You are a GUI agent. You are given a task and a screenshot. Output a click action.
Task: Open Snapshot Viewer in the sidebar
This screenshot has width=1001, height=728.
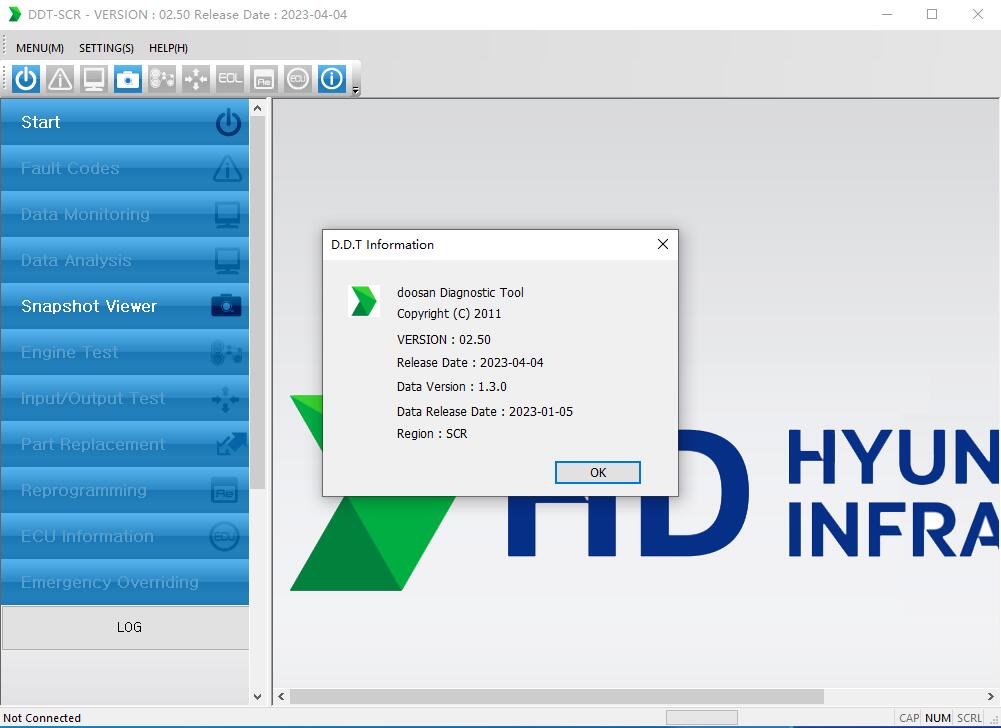[x=124, y=306]
